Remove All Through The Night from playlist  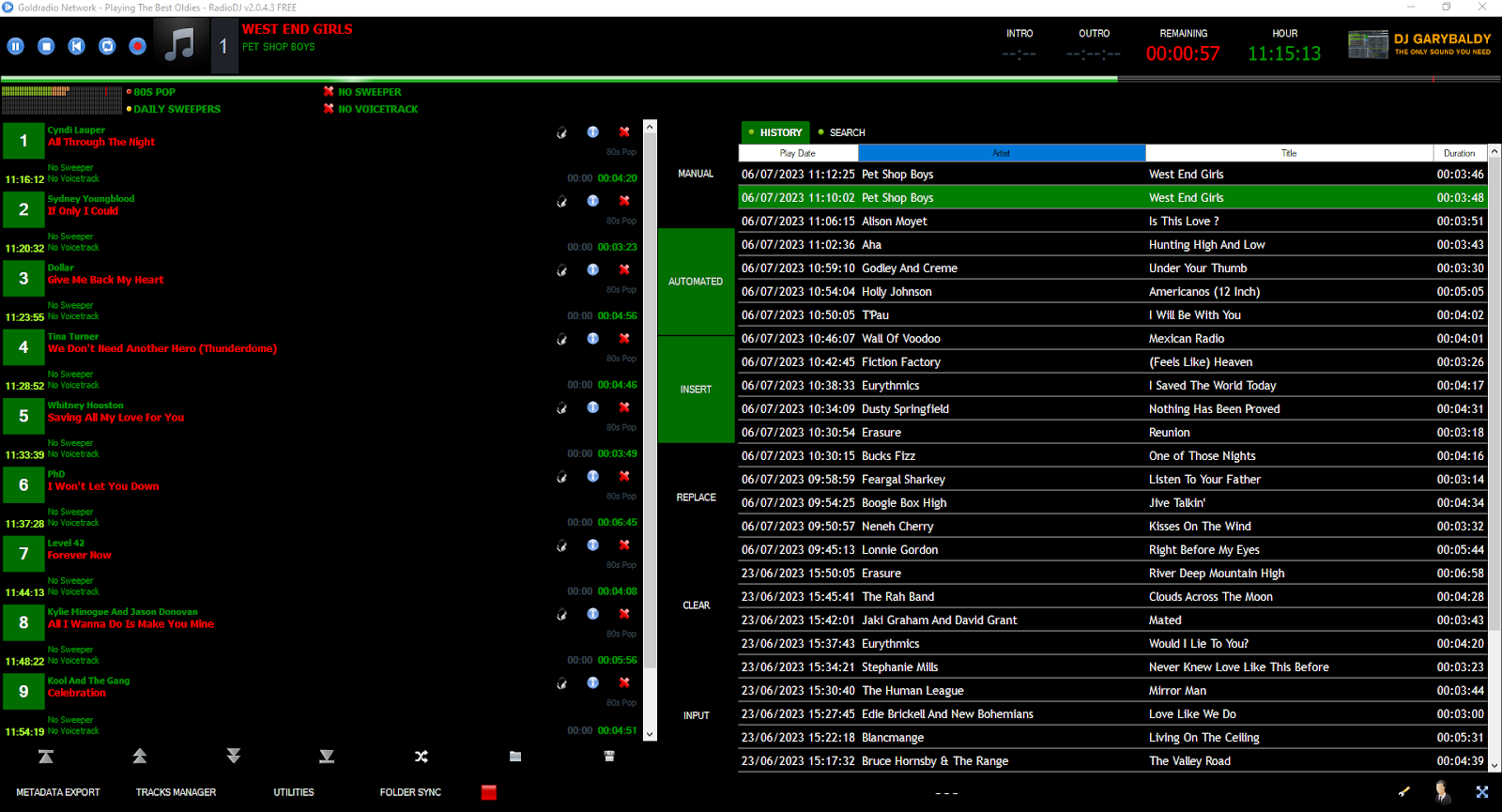[x=624, y=132]
